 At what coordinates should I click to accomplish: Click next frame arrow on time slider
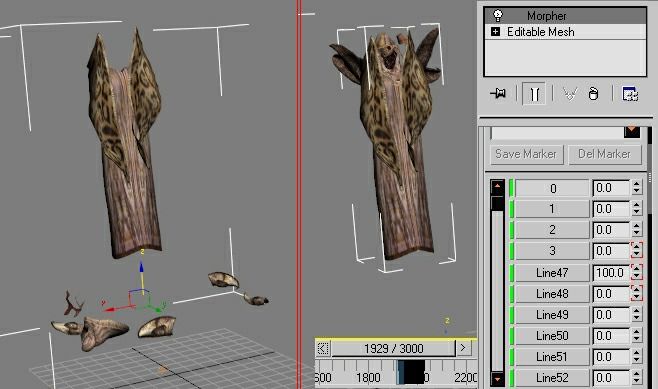[463, 348]
